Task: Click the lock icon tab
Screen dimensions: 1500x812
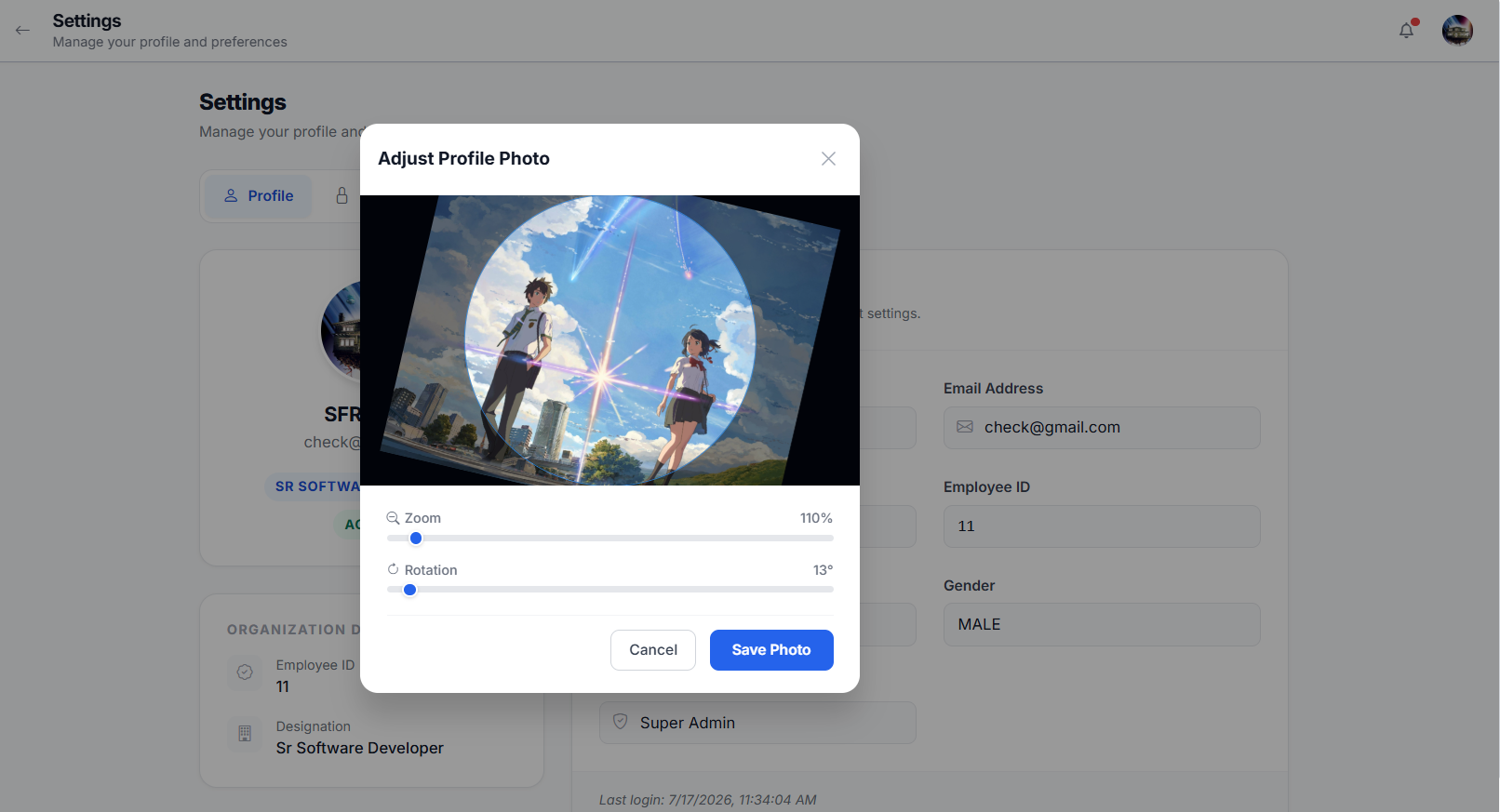Action: (x=342, y=195)
